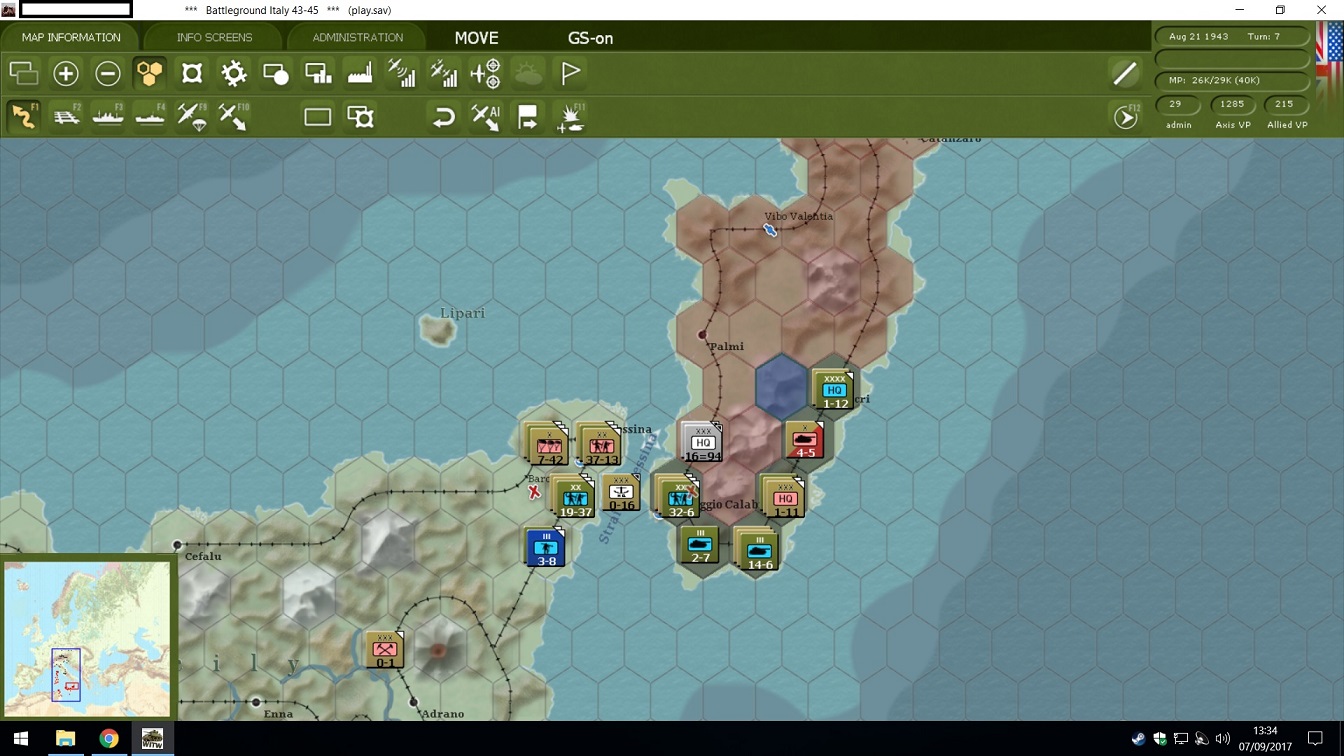Click the AI air execution icon
Viewport: 1344px width, 756px height.
click(x=486, y=117)
